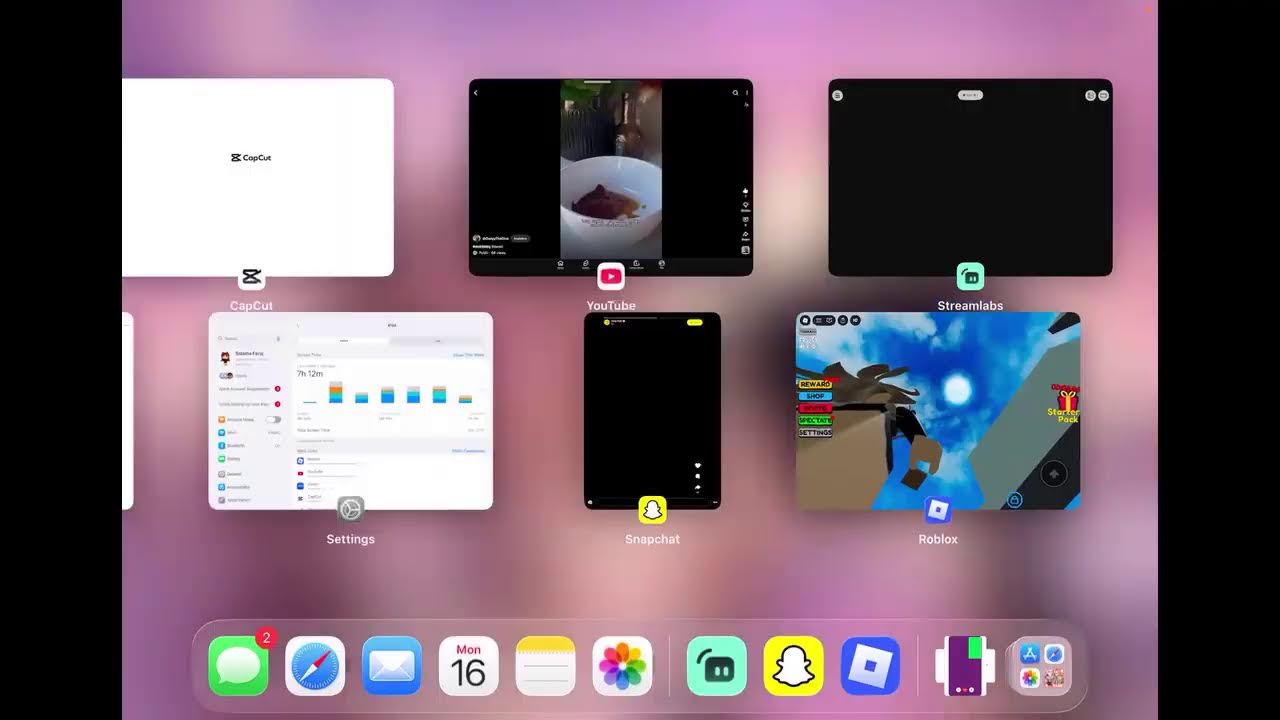Tap the back arrow in the YouTube card

coord(476,93)
